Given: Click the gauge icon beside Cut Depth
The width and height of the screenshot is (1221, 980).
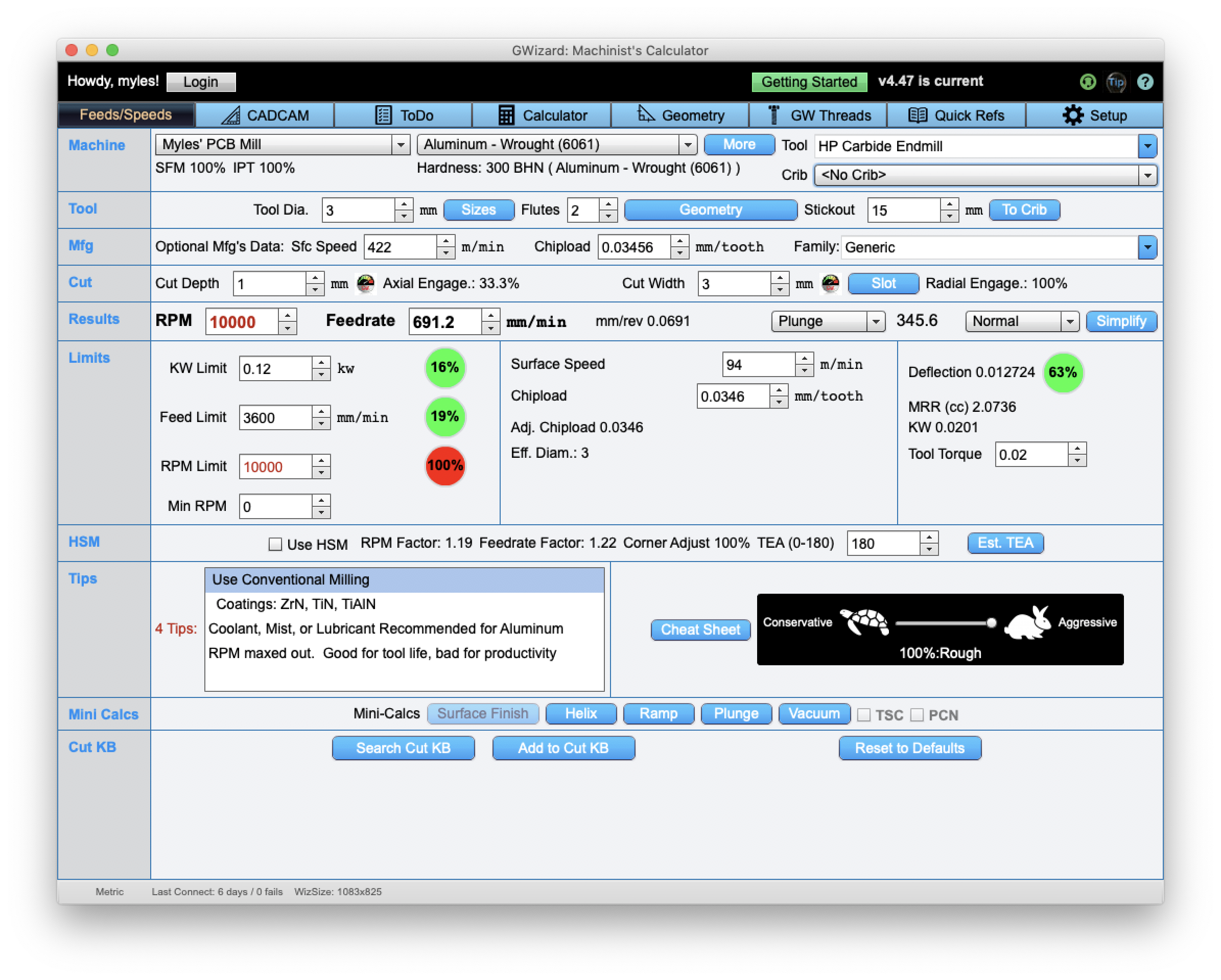Looking at the screenshot, I should point(365,283).
